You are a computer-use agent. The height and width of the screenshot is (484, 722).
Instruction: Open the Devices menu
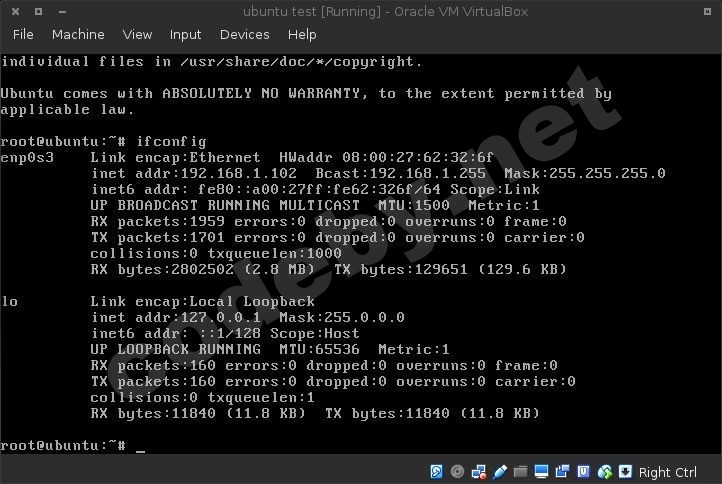coord(245,35)
